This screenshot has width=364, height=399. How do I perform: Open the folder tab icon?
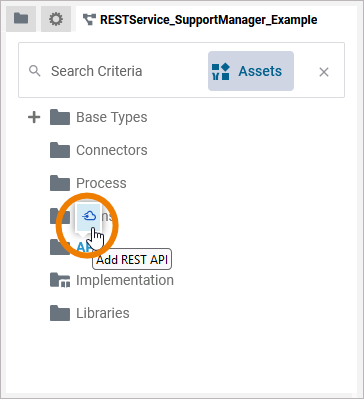coord(21,19)
